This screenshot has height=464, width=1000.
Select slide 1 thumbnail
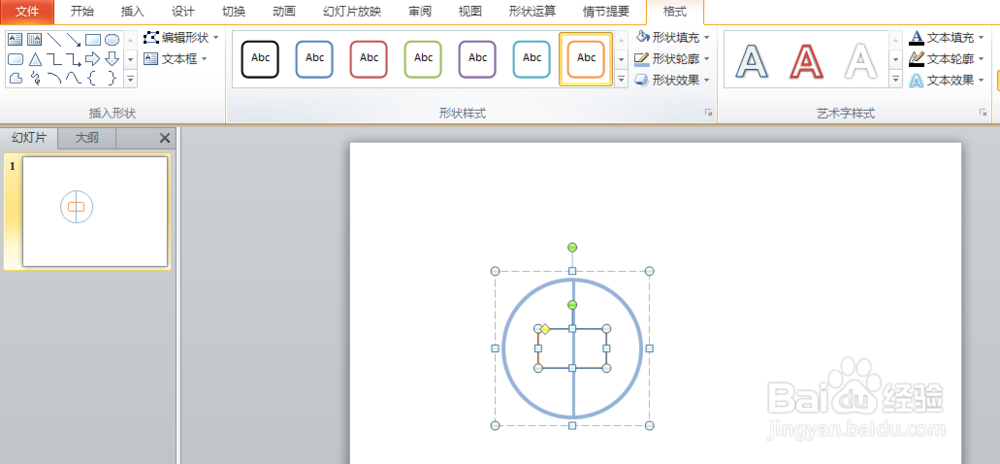click(x=95, y=212)
